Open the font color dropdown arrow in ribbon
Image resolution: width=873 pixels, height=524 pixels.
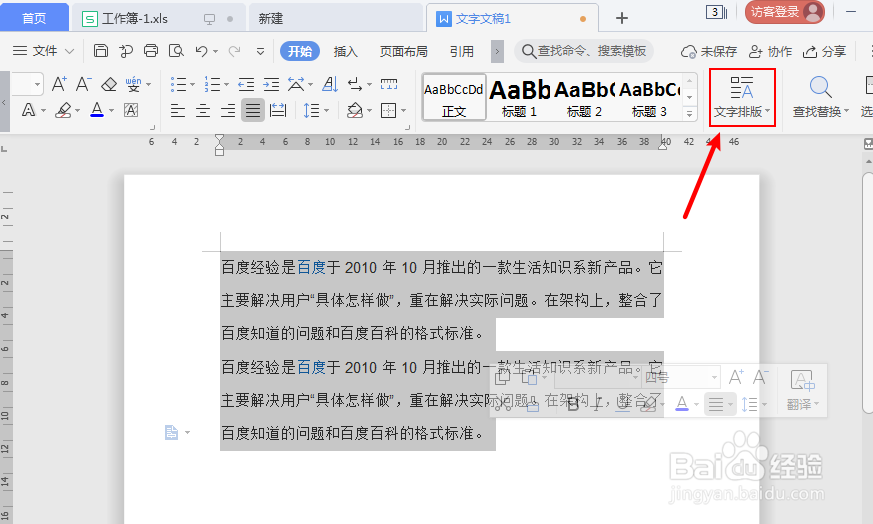coord(111,110)
